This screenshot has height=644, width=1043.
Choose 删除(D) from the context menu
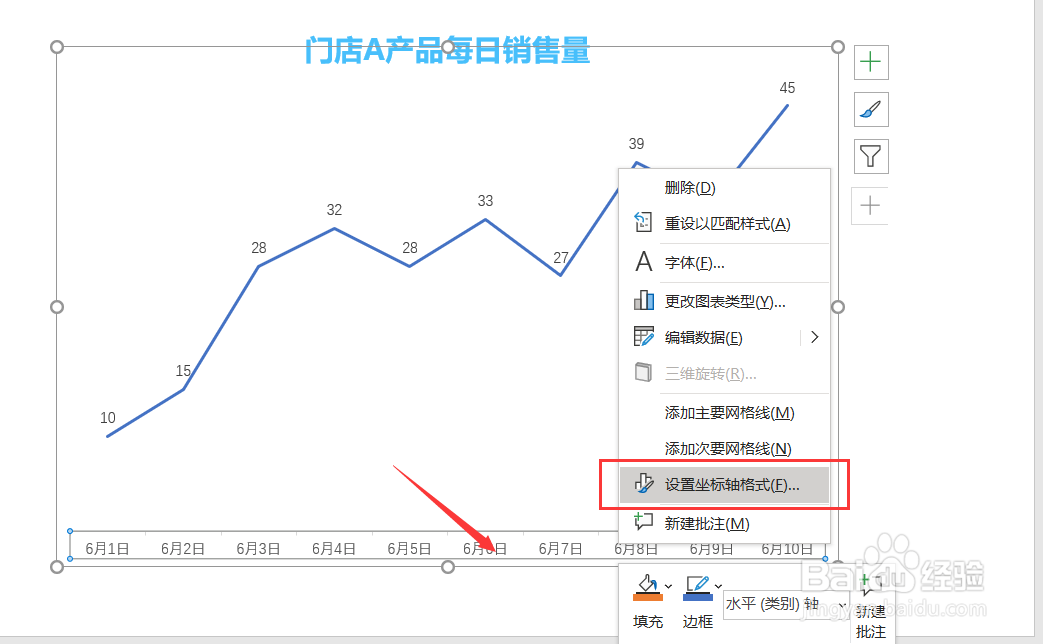coord(724,188)
